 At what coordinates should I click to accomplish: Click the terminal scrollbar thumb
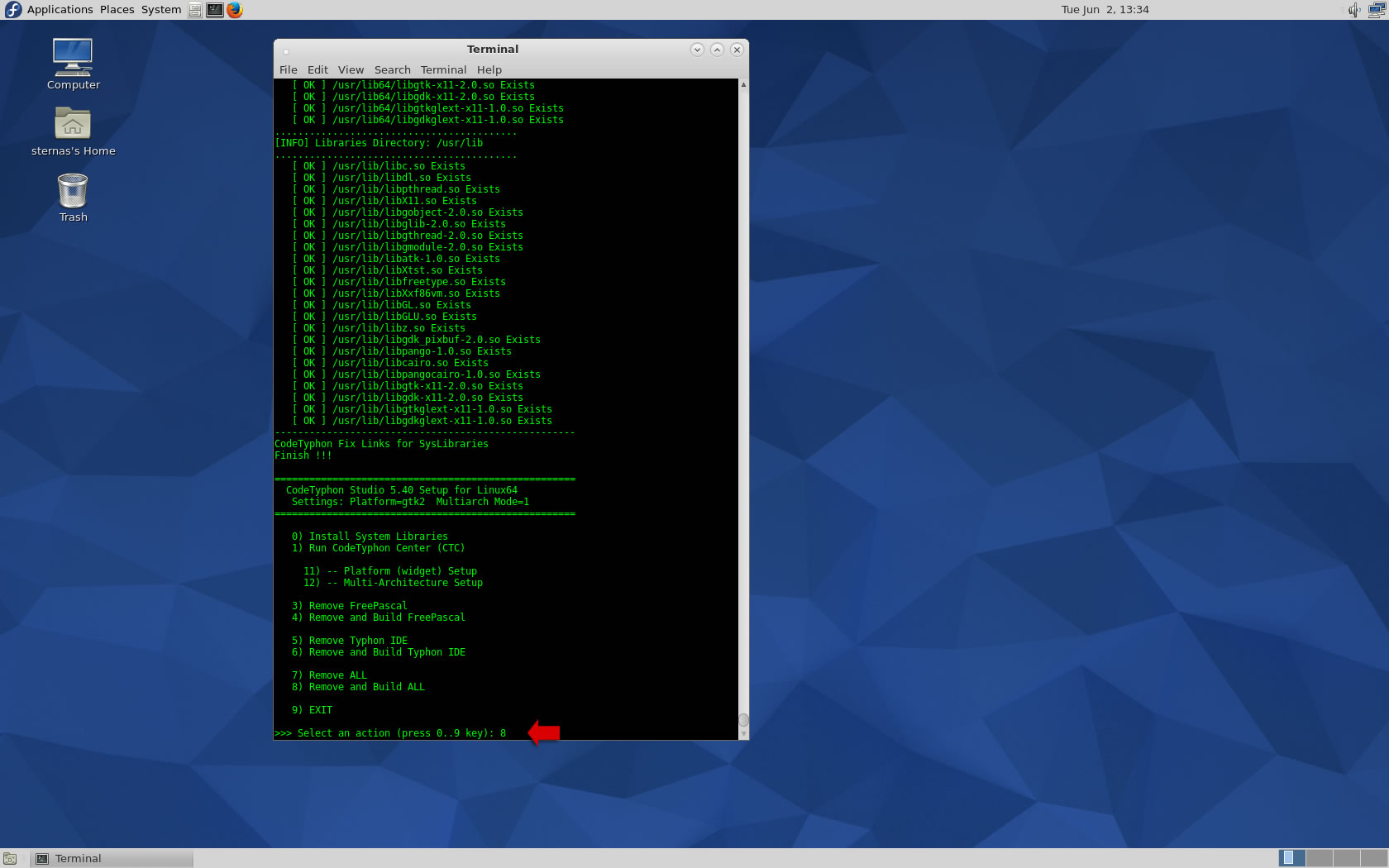[743, 720]
